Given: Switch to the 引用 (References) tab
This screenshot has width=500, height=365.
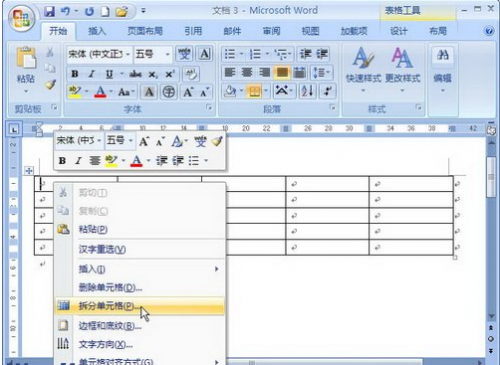Looking at the screenshot, I should tap(193, 31).
